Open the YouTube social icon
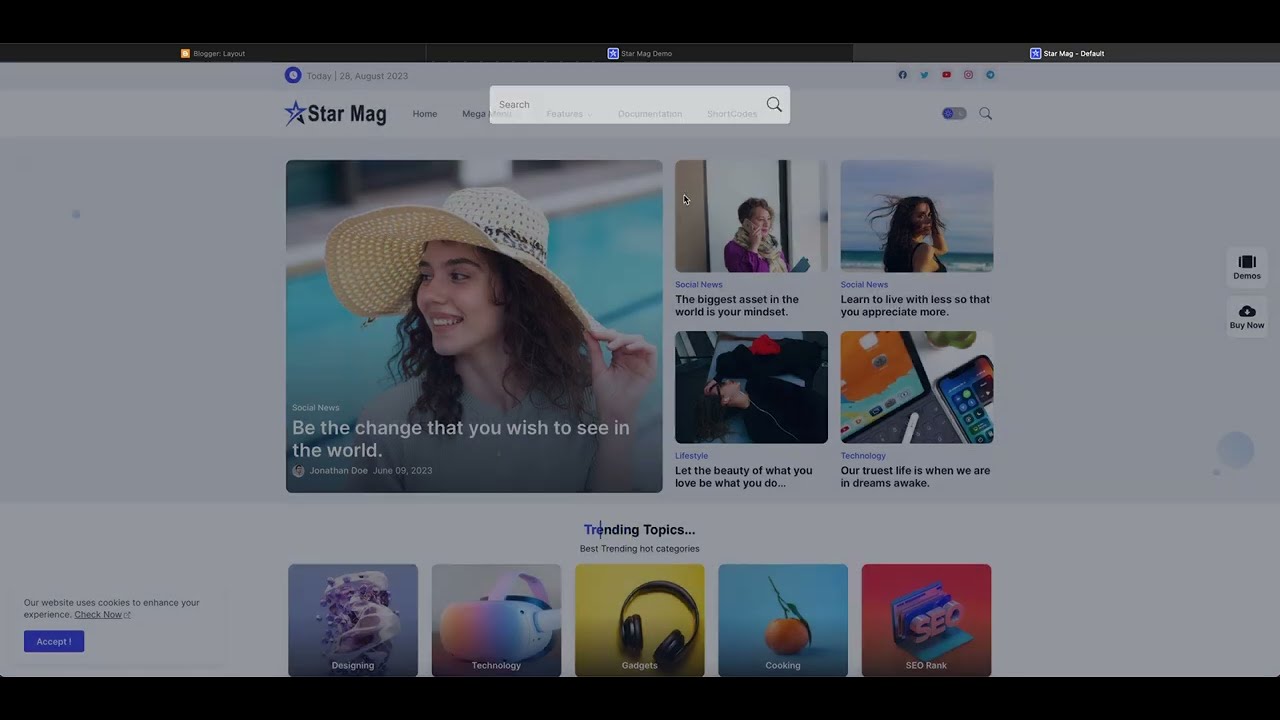The height and width of the screenshot is (720, 1280). (946, 75)
